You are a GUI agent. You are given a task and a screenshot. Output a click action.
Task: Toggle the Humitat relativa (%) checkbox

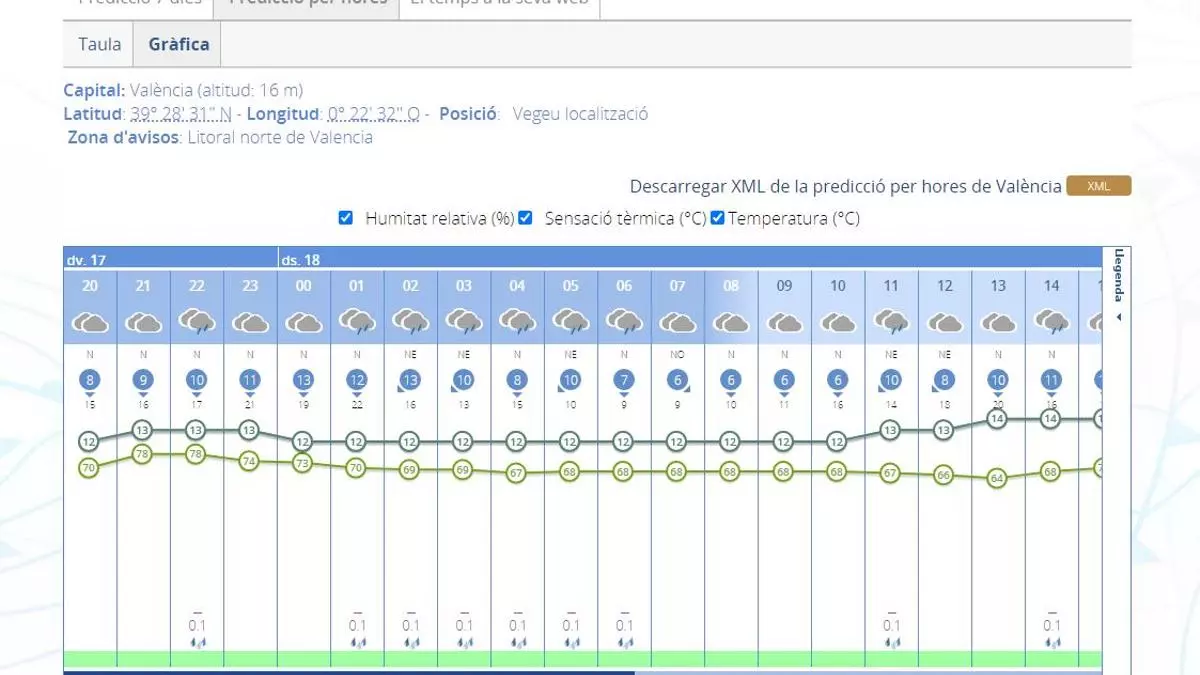pos(346,218)
